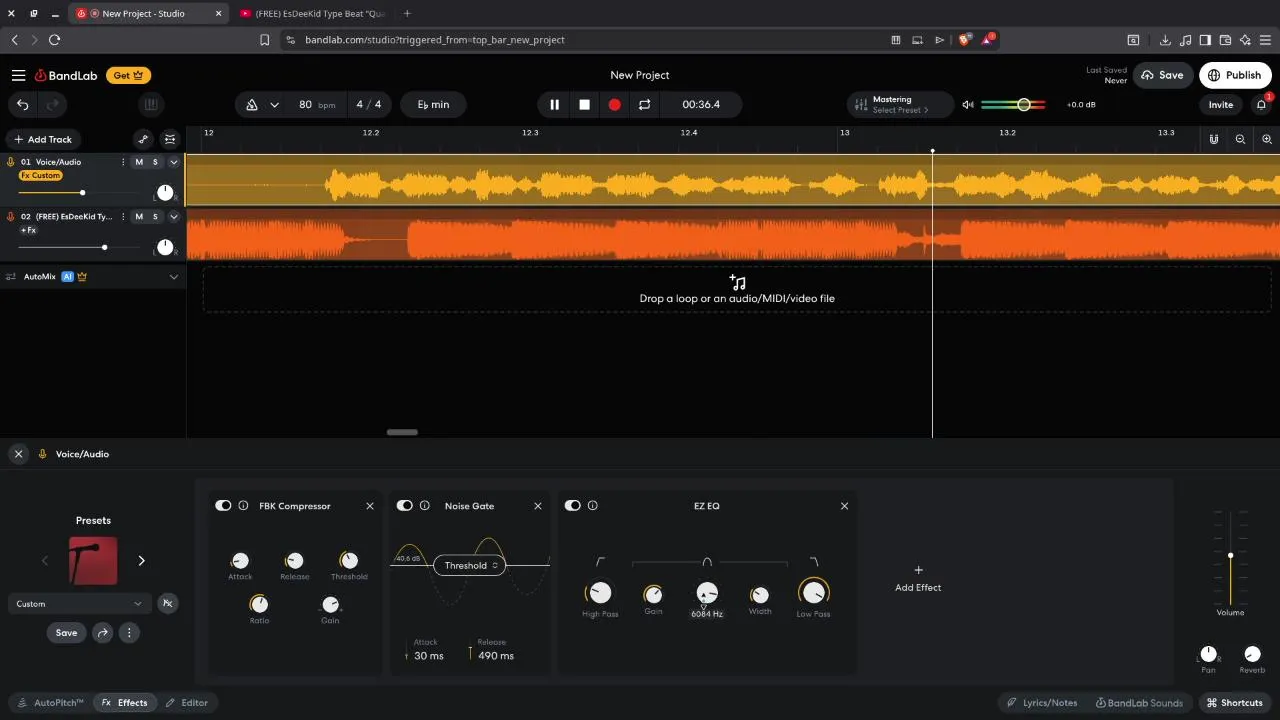The image size is (1280, 720).
Task: Save the effects preset
Action: tap(66, 632)
